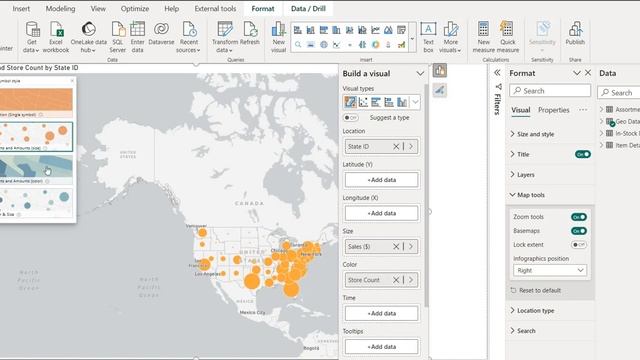
Task: Open the Insert ribbon tab
Action: (21, 9)
